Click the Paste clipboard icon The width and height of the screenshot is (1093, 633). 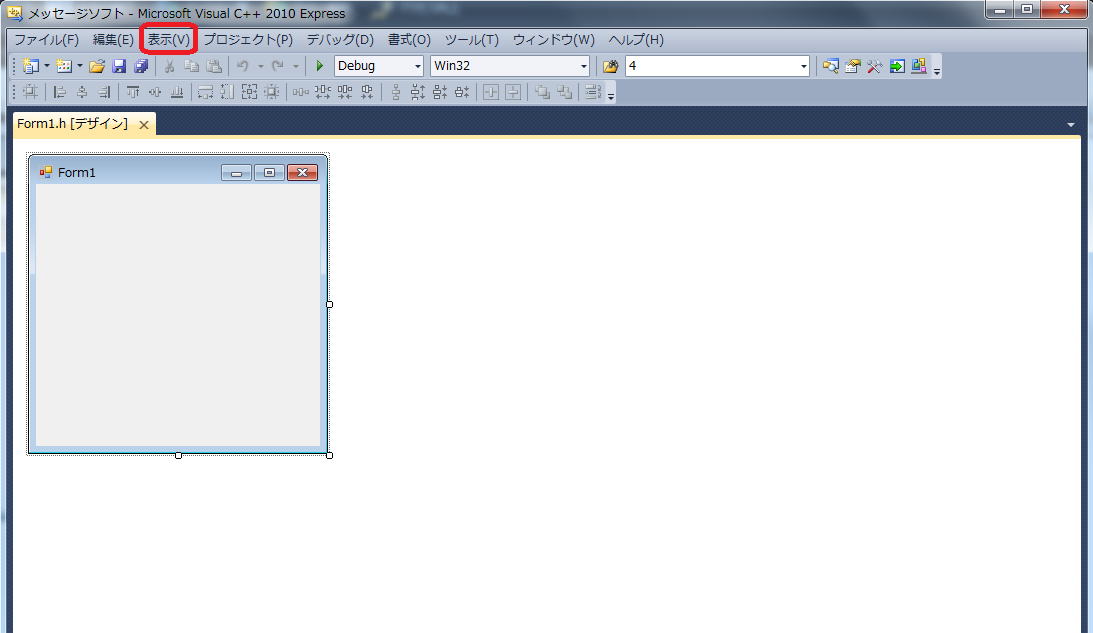tap(214, 66)
